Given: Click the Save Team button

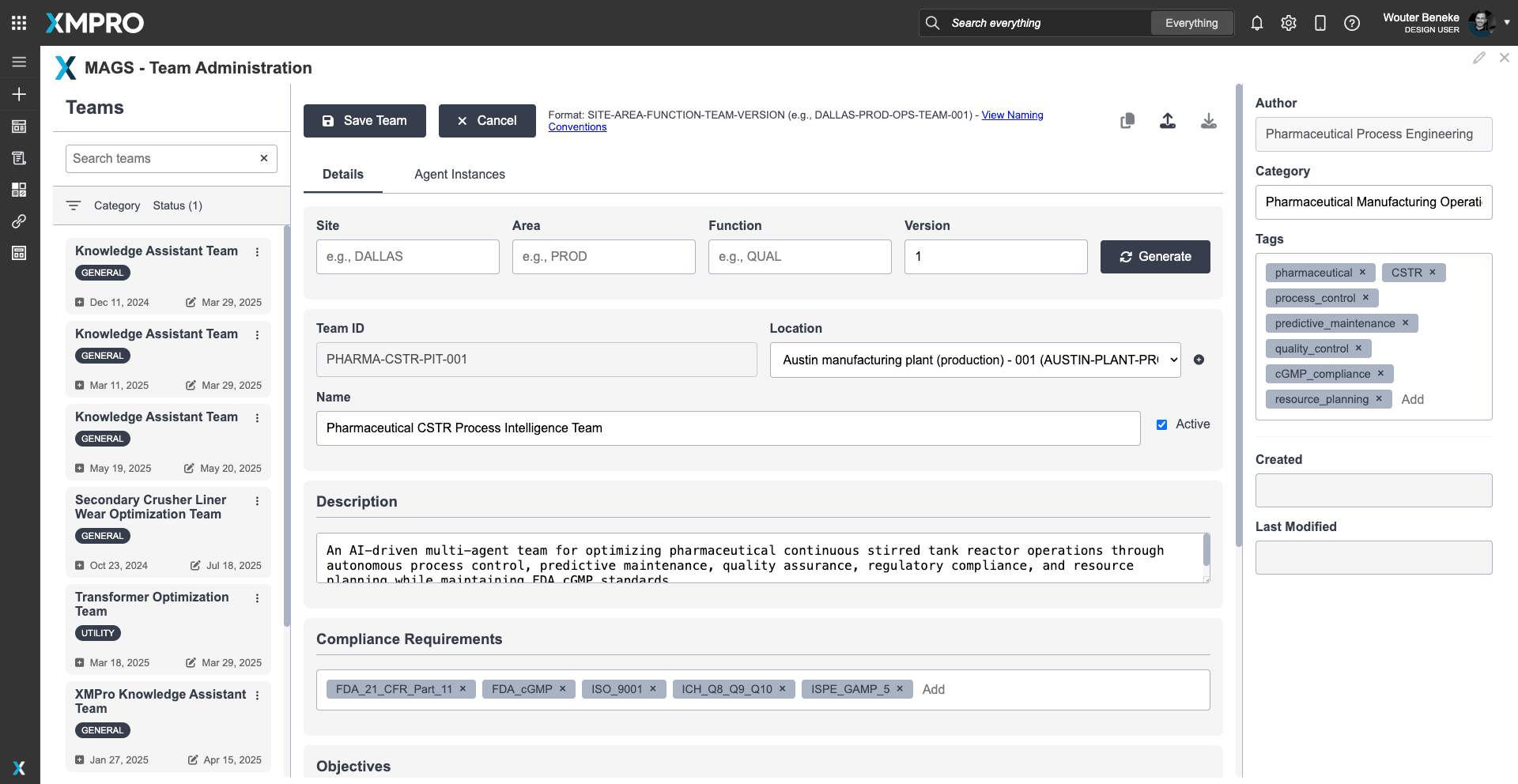Looking at the screenshot, I should [364, 121].
